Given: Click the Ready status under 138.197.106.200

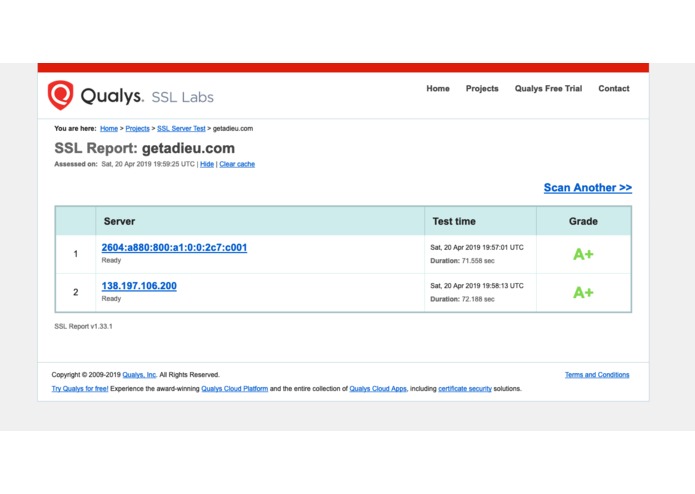Looking at the screenshot, I should pos(111,299).
